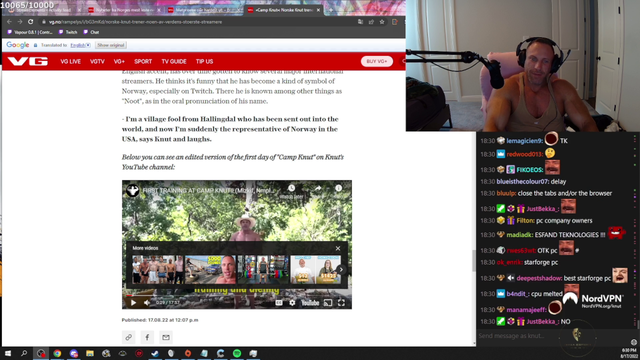The height and width of the screenshot is (360, 640).
Task: Click the Watch later clock icon
Action: click(291, 189)
